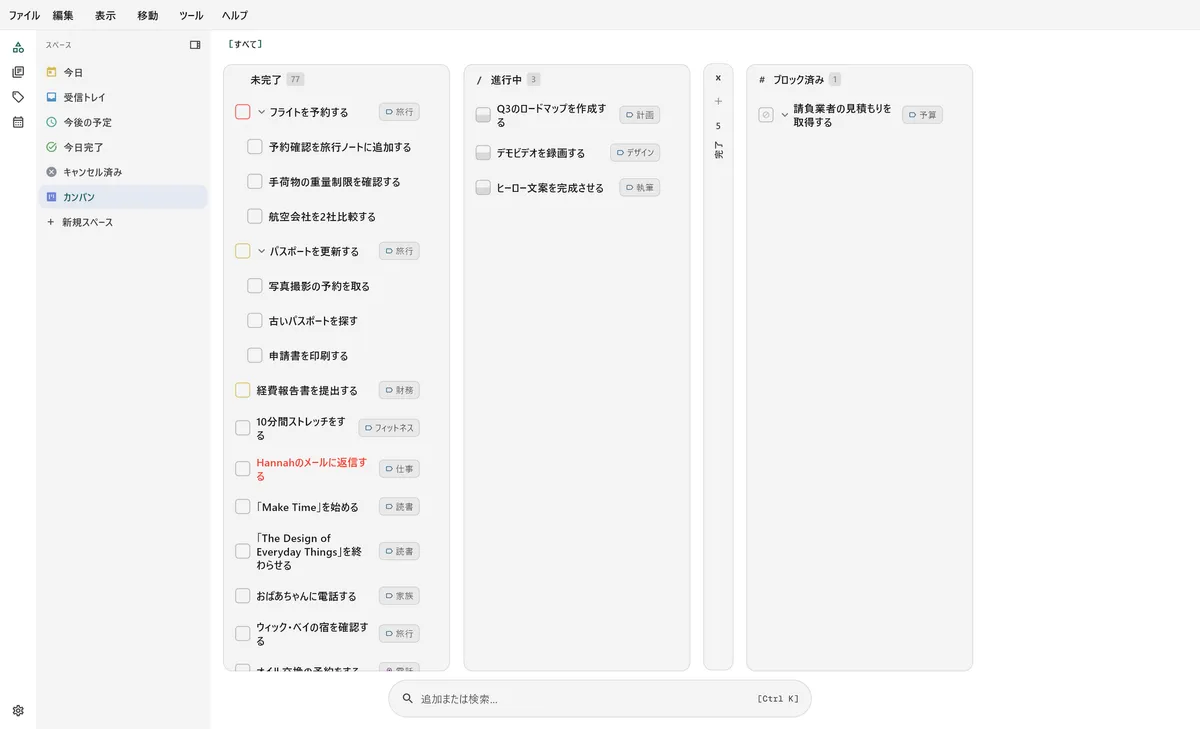Collapse パスポートを更新する subtasks chevron
This screenshot has width=1200, height=729.
point(262,251)
